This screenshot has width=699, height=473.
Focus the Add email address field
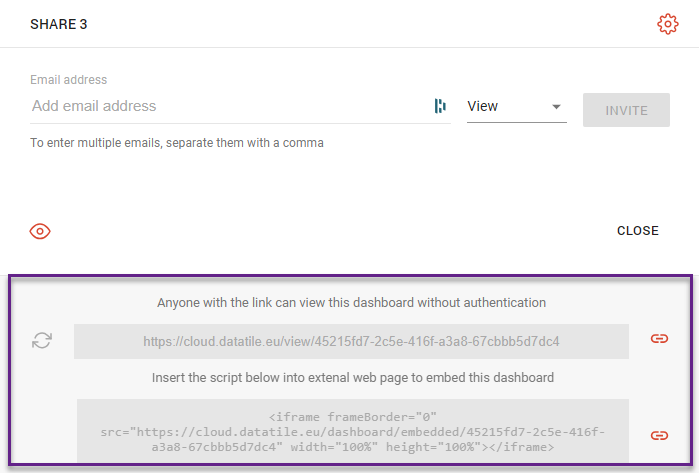[230, 106]
